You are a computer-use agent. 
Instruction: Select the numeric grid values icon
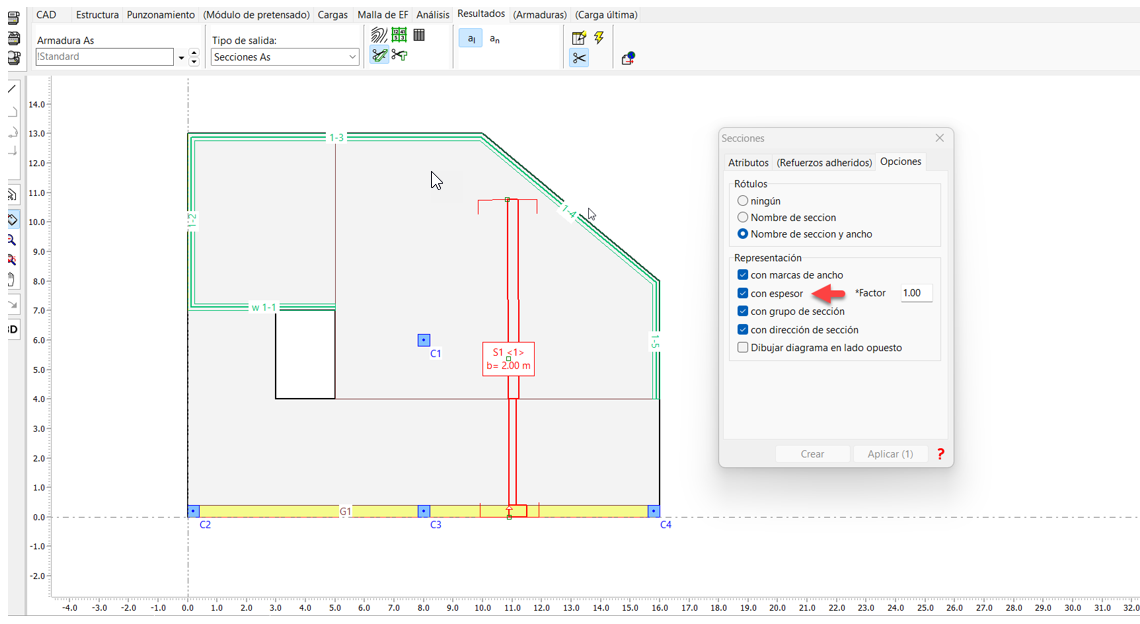(399, 35)
